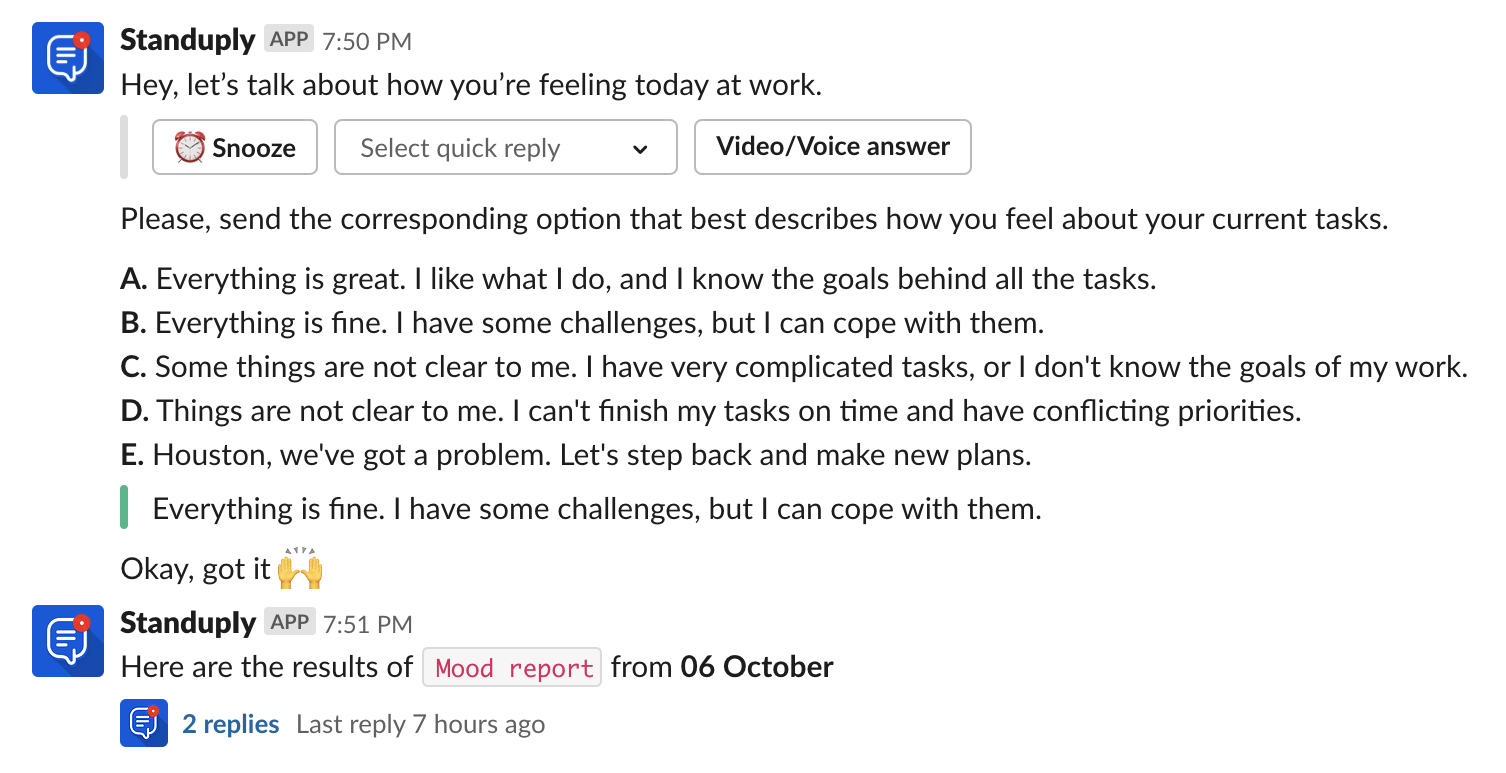Click the small Standuply avatar beside 2 replies
The image size is (1506, 773).
tap(144, 723)
